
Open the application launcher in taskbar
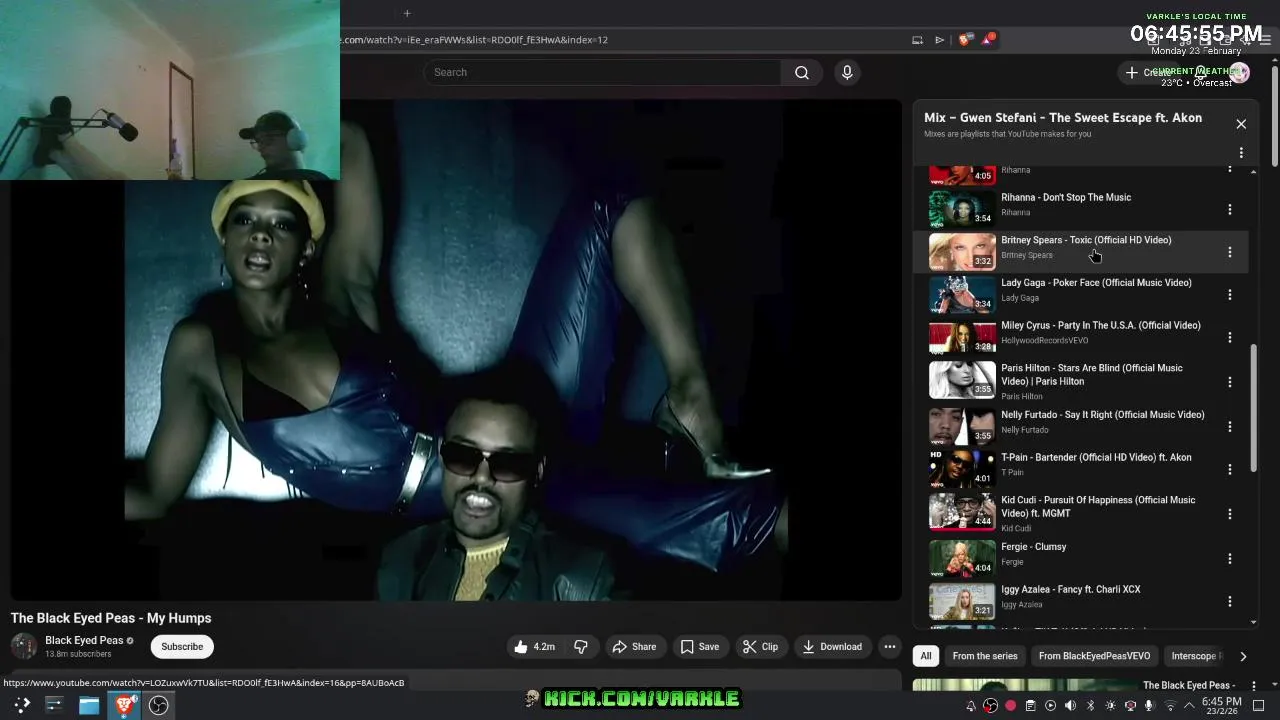(x=22, y=705)
